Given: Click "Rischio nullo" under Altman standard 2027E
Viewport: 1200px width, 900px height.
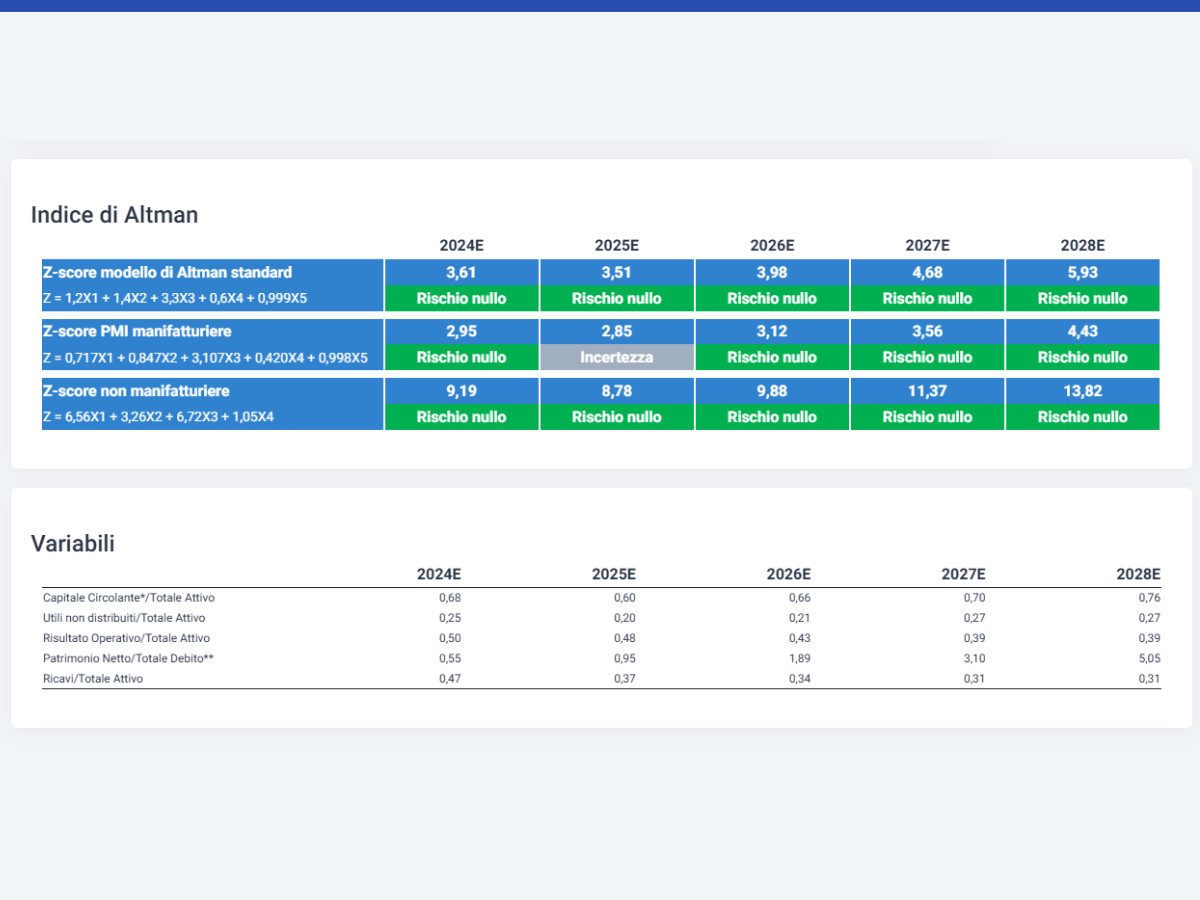Looking at the screenshot, I should coord(927,298).
